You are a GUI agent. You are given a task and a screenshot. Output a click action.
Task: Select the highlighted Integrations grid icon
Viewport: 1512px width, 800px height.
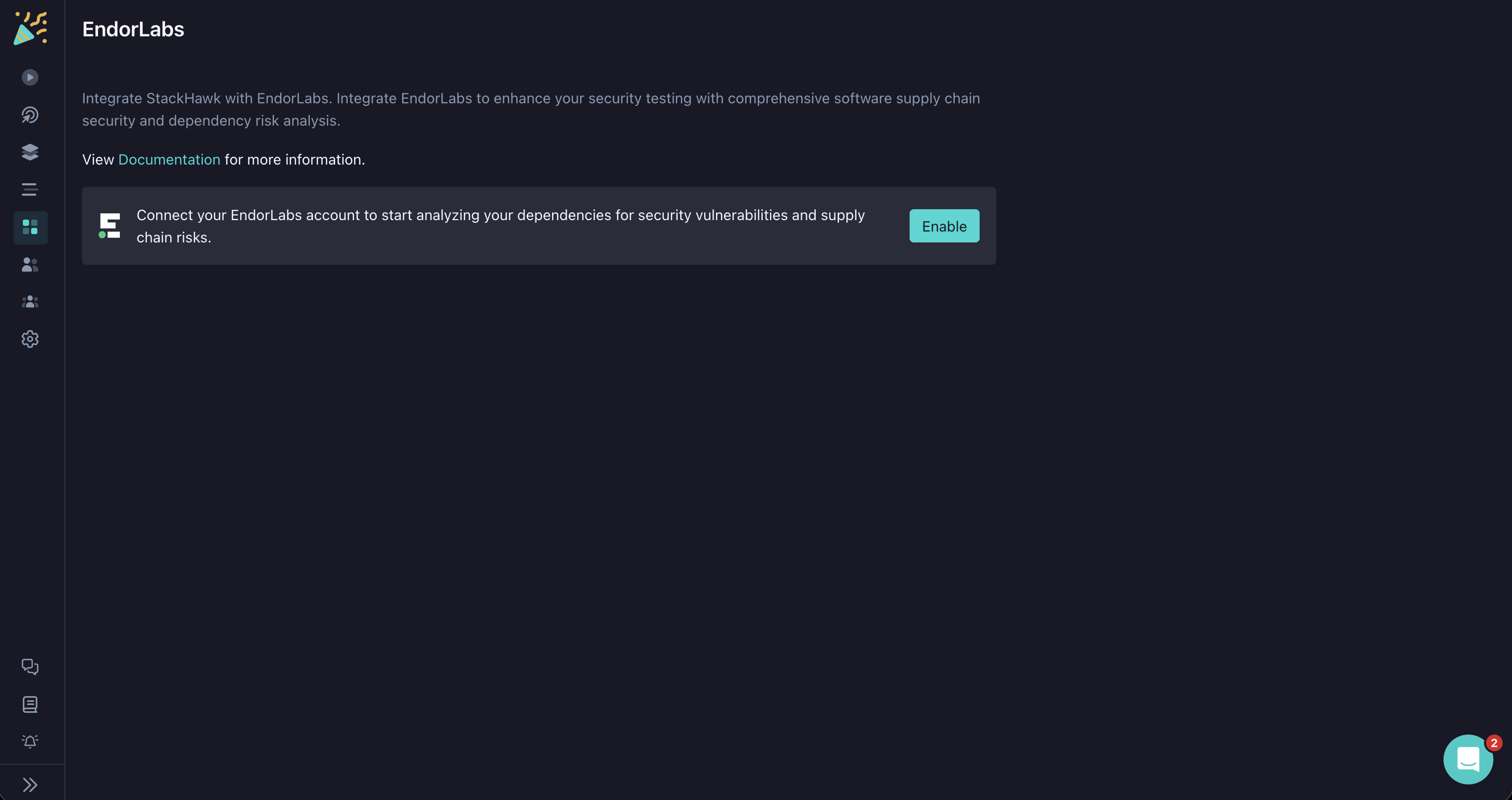[30, 227]
